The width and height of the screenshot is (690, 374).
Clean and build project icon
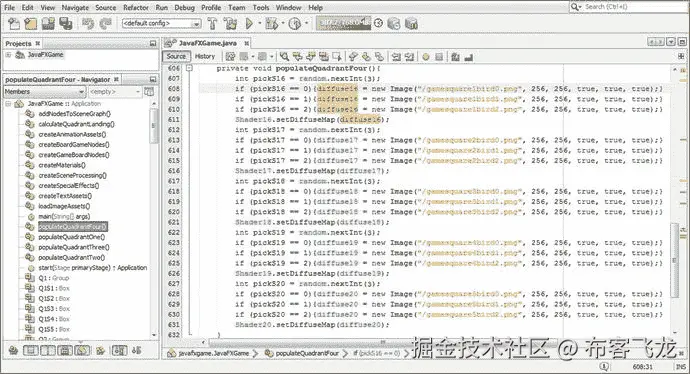pos(230,23)
